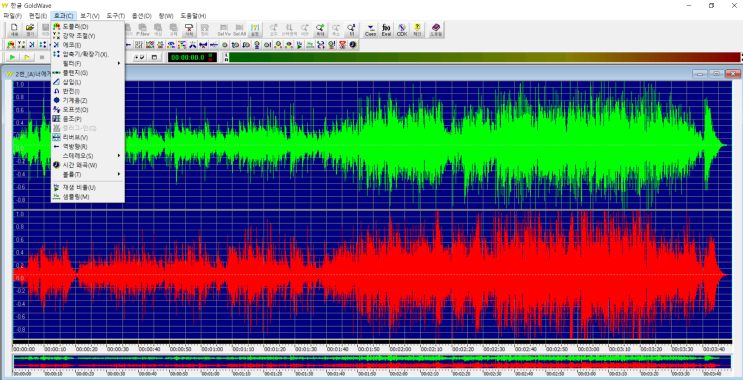Image resolution: width=743 pixels, height=380 pixels.
Task: Click the time warp clock toolbar icon
Action: click(x=353, y=45)
